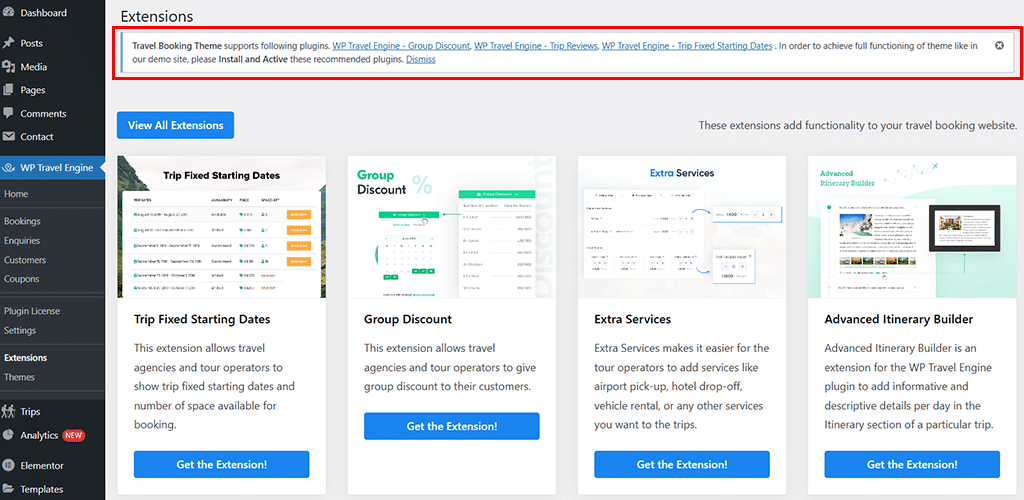Click the Elementor icon in sidebar
The image size is (1024, 500).
pyautogui.click(x=9, y=465)
